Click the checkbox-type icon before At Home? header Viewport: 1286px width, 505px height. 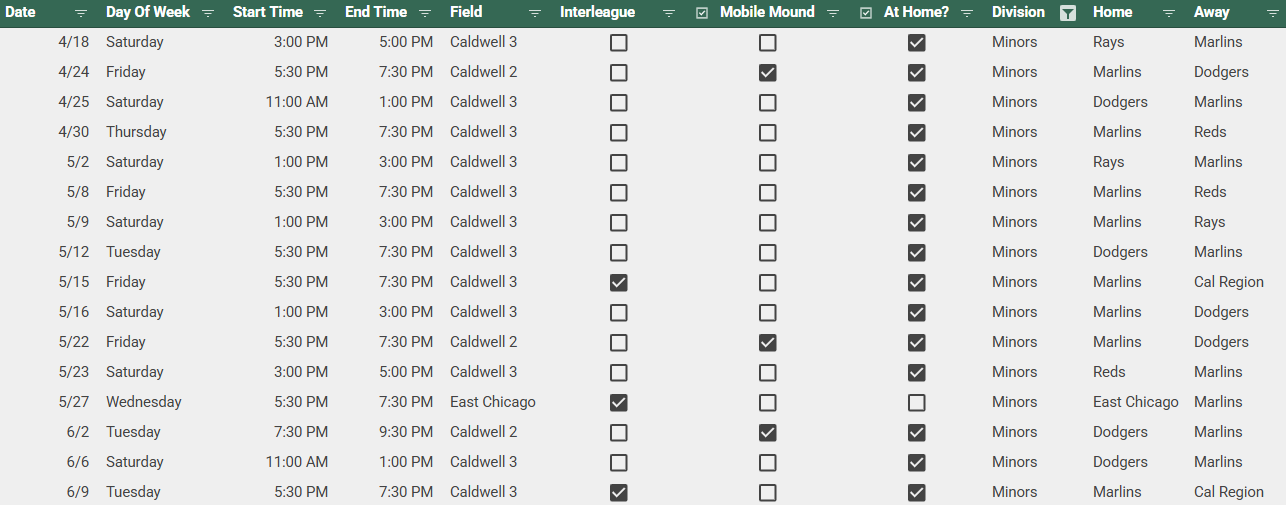(x=866, y=13)
